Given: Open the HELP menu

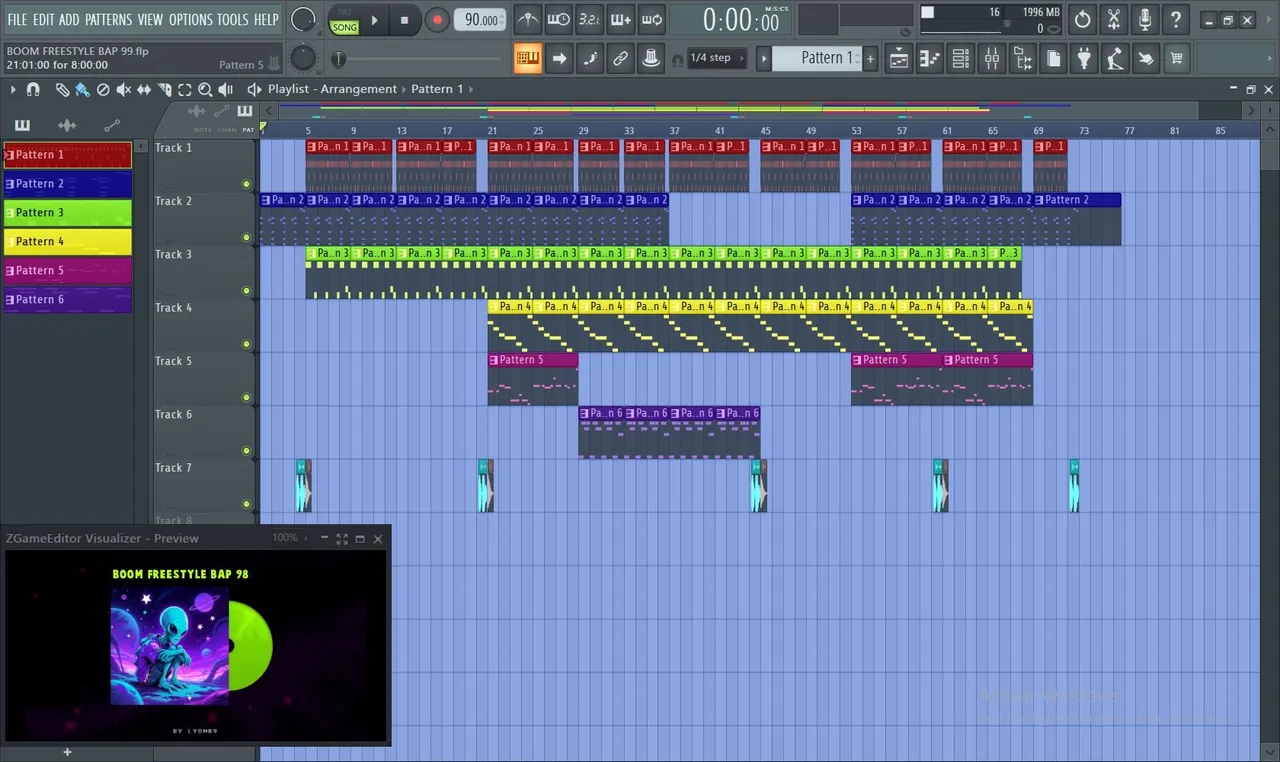Looking at the screenshot, I should (x=266, y=19).
